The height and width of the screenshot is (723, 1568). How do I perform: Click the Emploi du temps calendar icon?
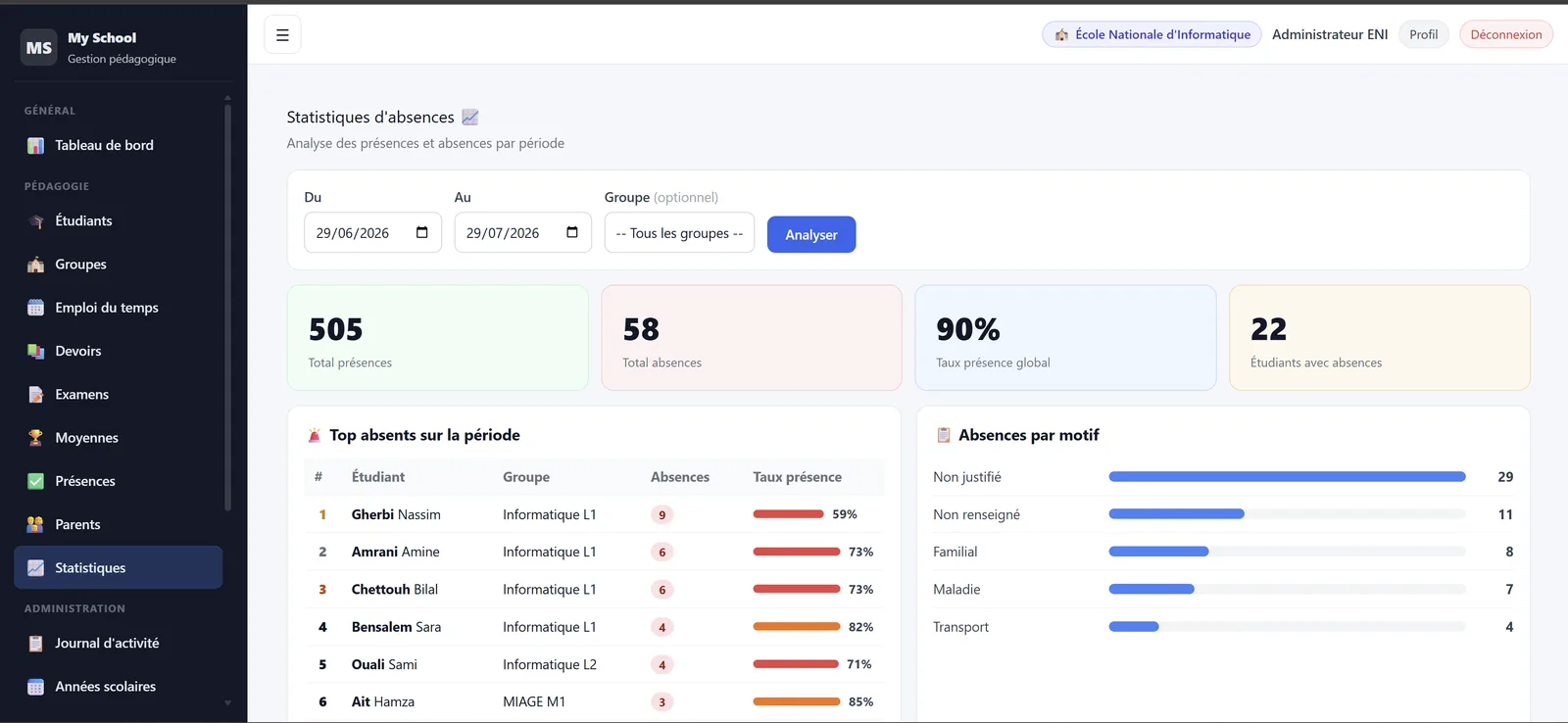pos(36,308)
